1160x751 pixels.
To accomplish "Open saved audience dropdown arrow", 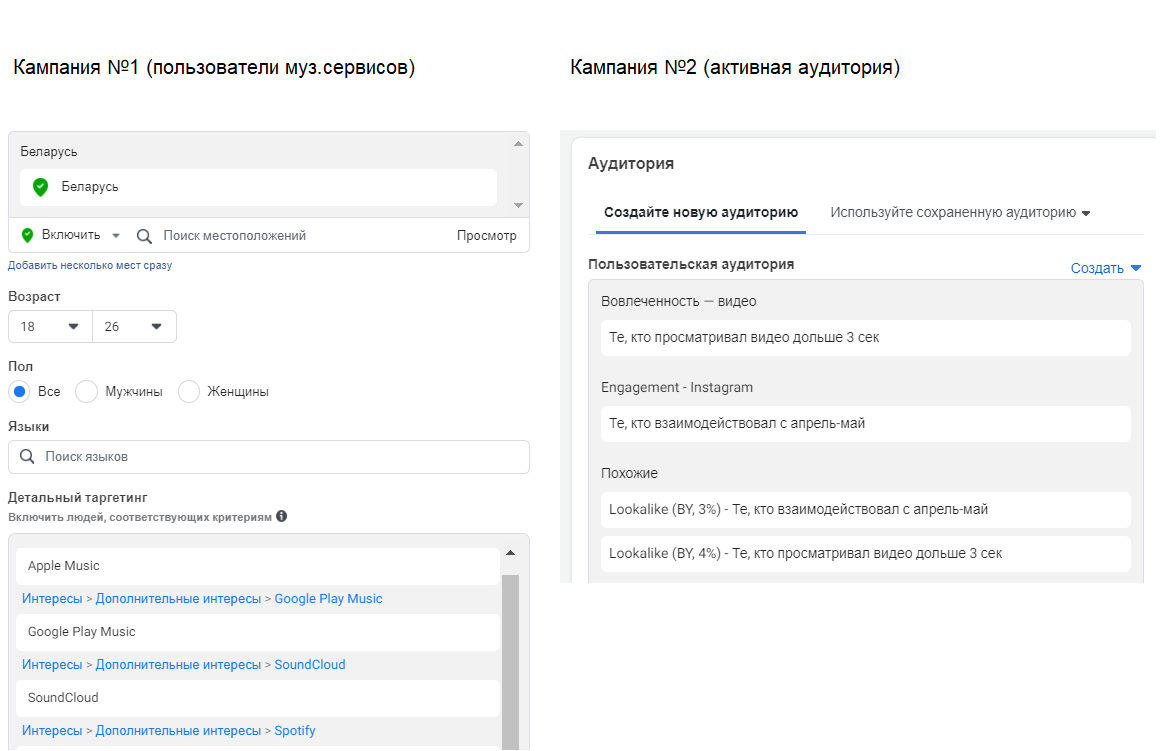I will 1086,213.
